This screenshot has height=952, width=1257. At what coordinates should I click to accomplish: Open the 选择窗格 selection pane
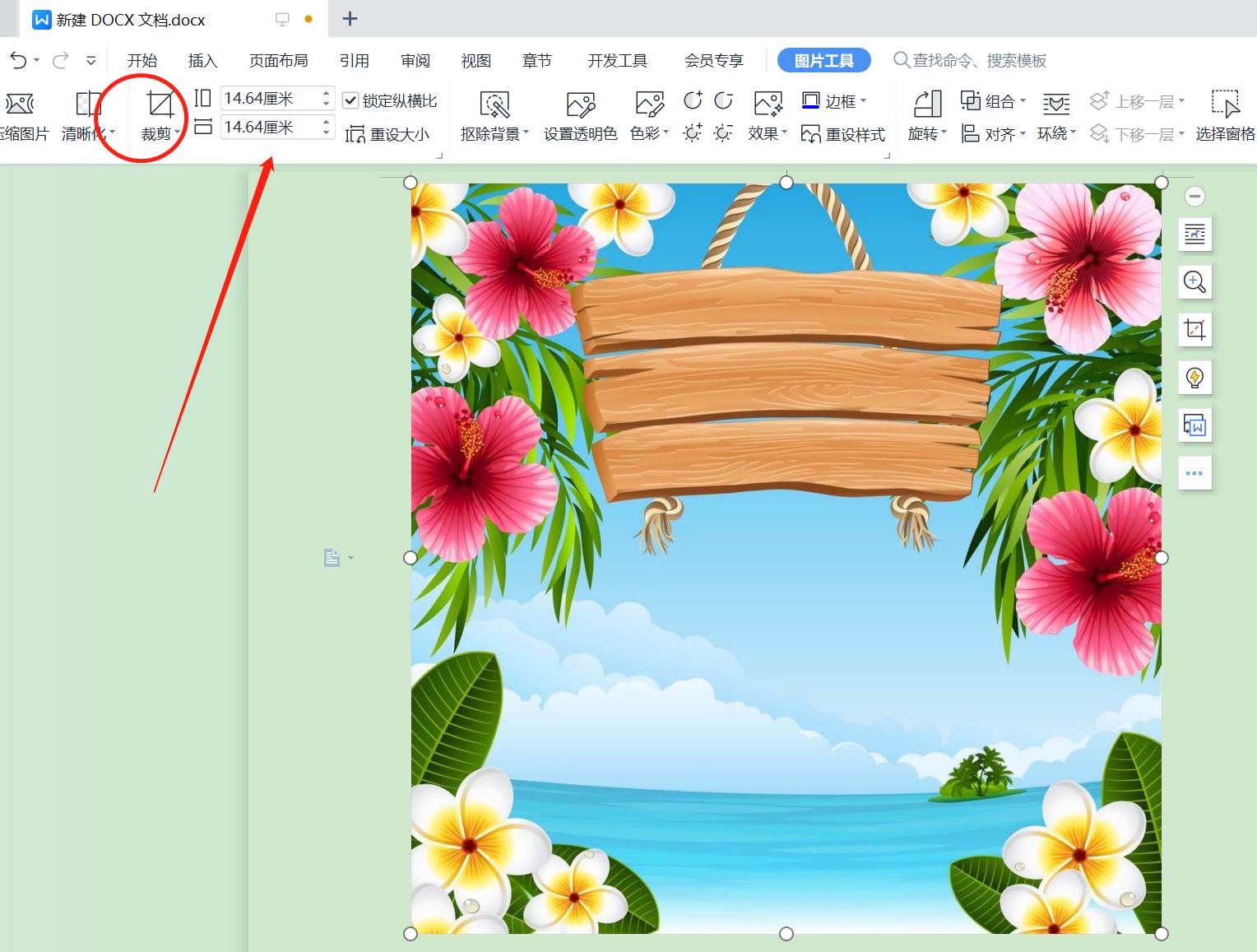click(x=1227, y=115)
